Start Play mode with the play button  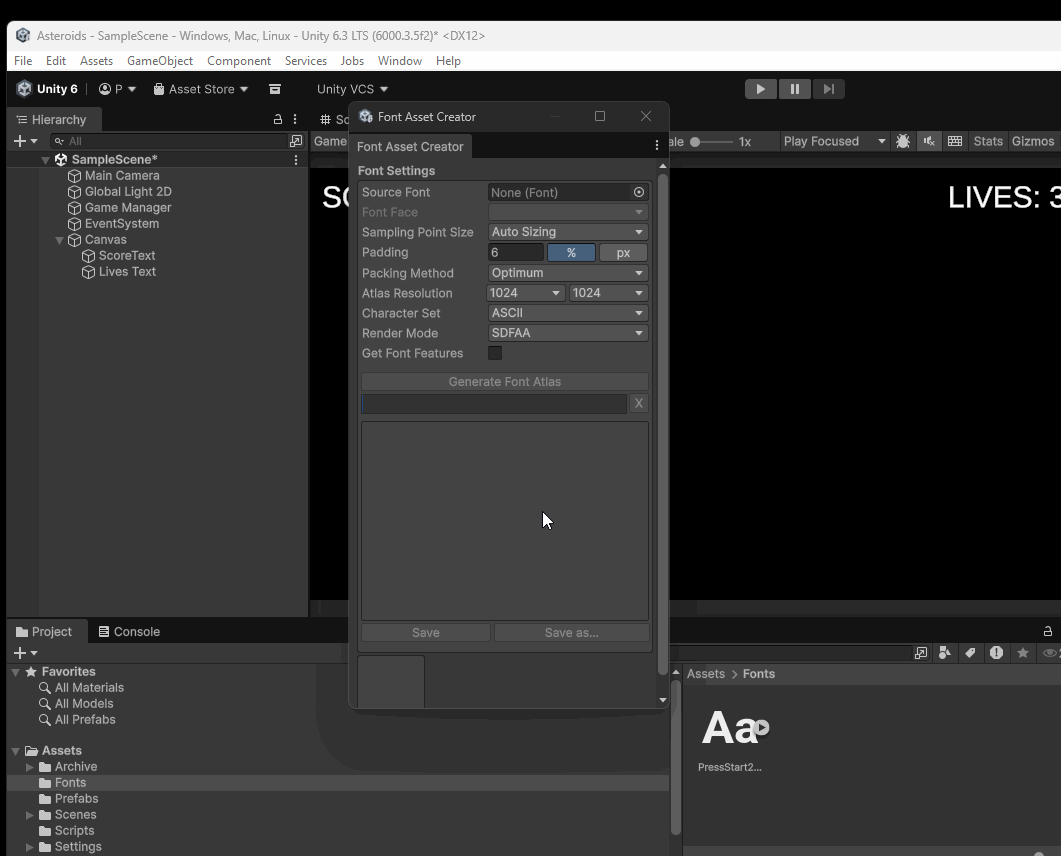tap(761, 89)
